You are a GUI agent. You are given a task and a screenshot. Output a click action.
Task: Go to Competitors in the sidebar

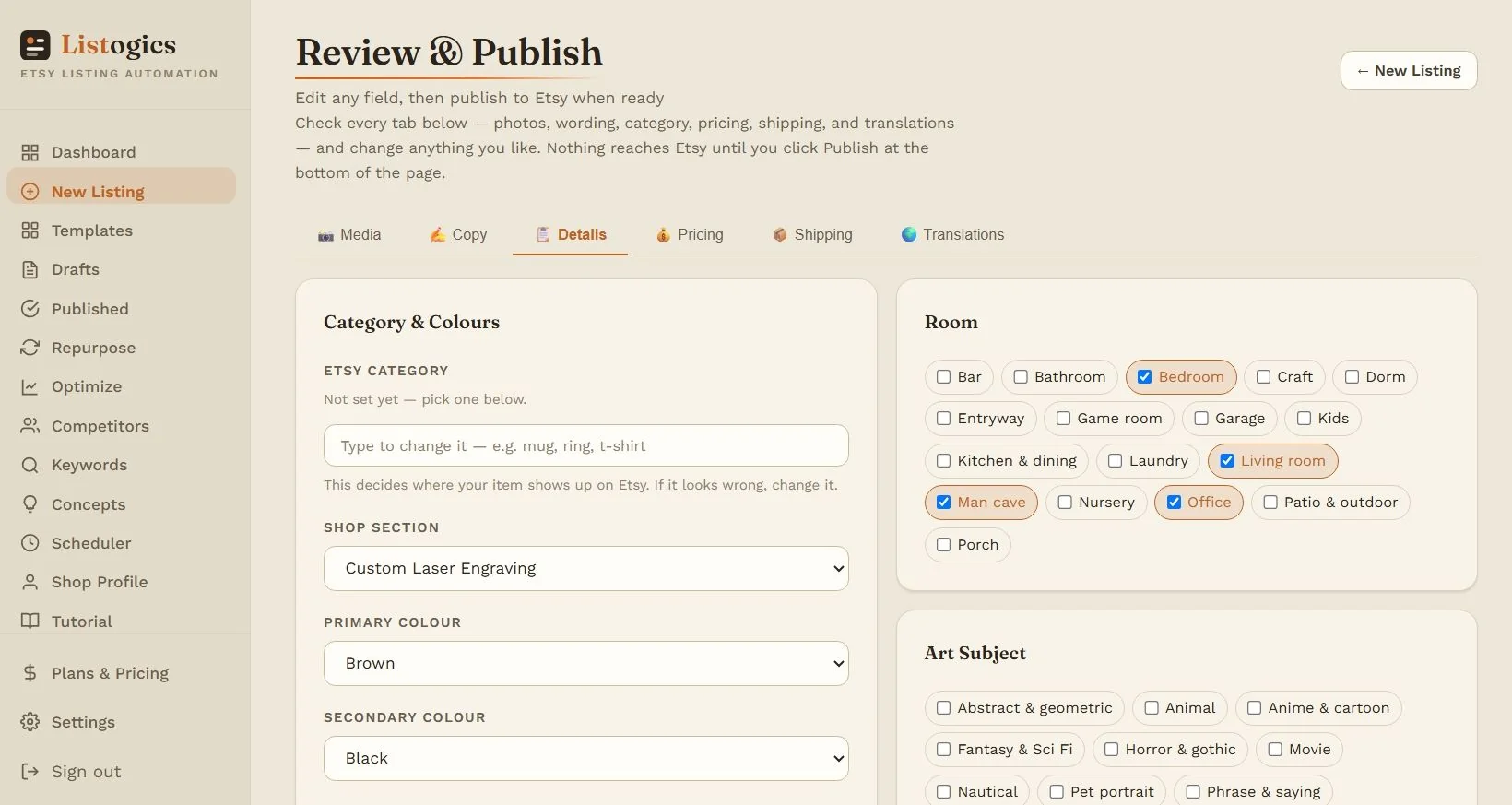coord(121,426)
